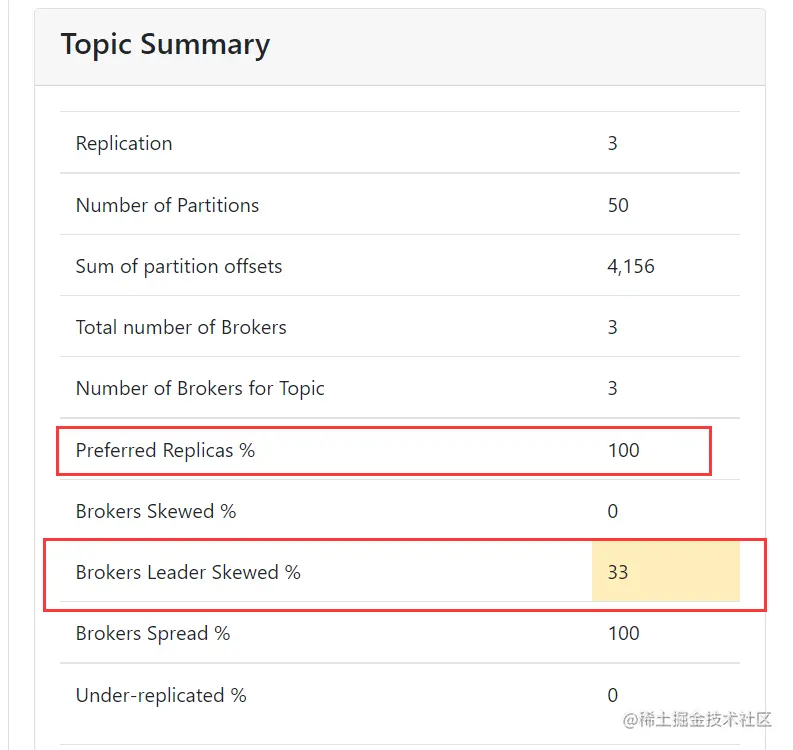Screen dimensions: 793x750
Task: Click Sum of partition offsets label
Action: [x=179, y=266]
